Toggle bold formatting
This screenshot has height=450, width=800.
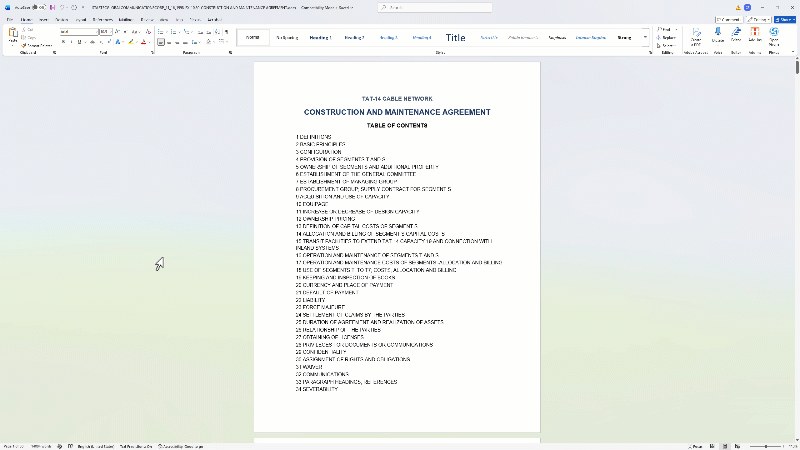[x=63, y=42]
